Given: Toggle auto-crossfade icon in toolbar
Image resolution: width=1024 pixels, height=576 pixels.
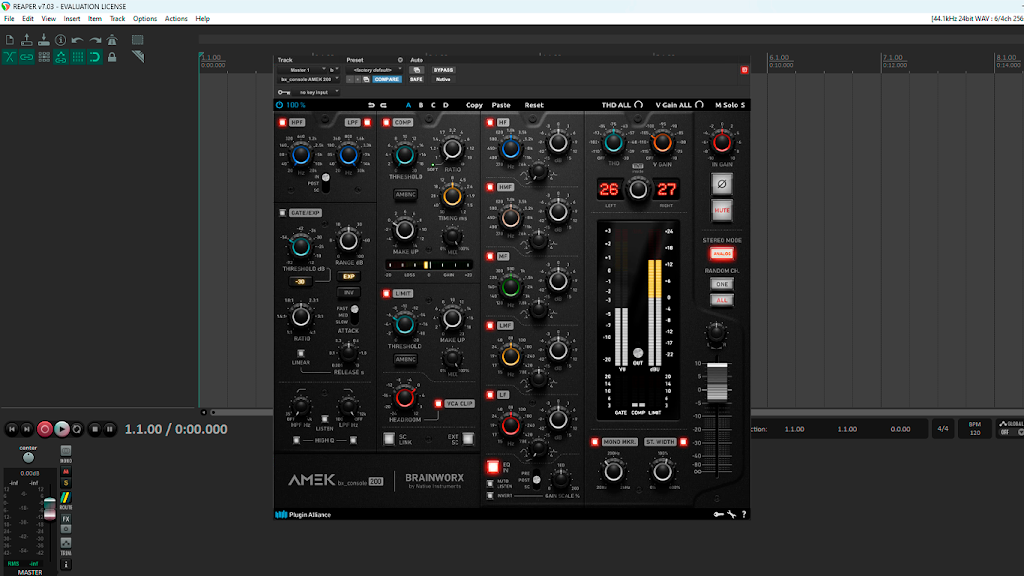Looking at the screenshot, I should click(x=10, y=57).
